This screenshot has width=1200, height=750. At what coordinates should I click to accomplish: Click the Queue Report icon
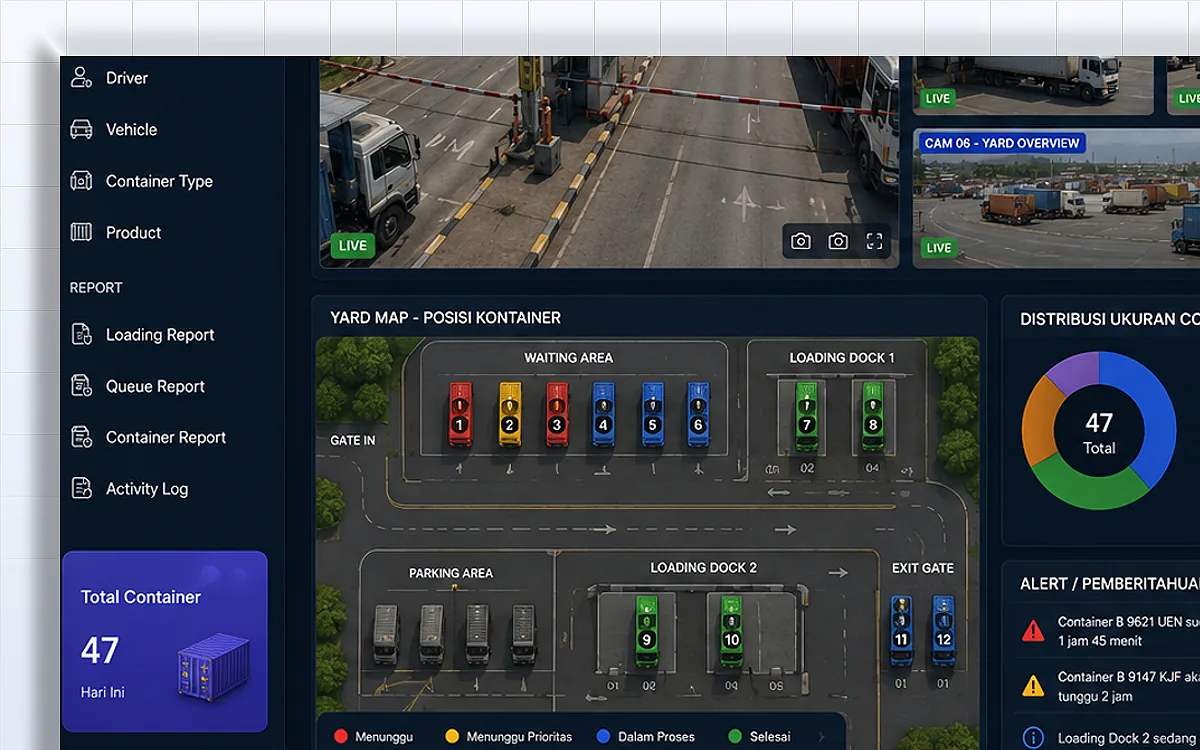(x=81, y=386)
